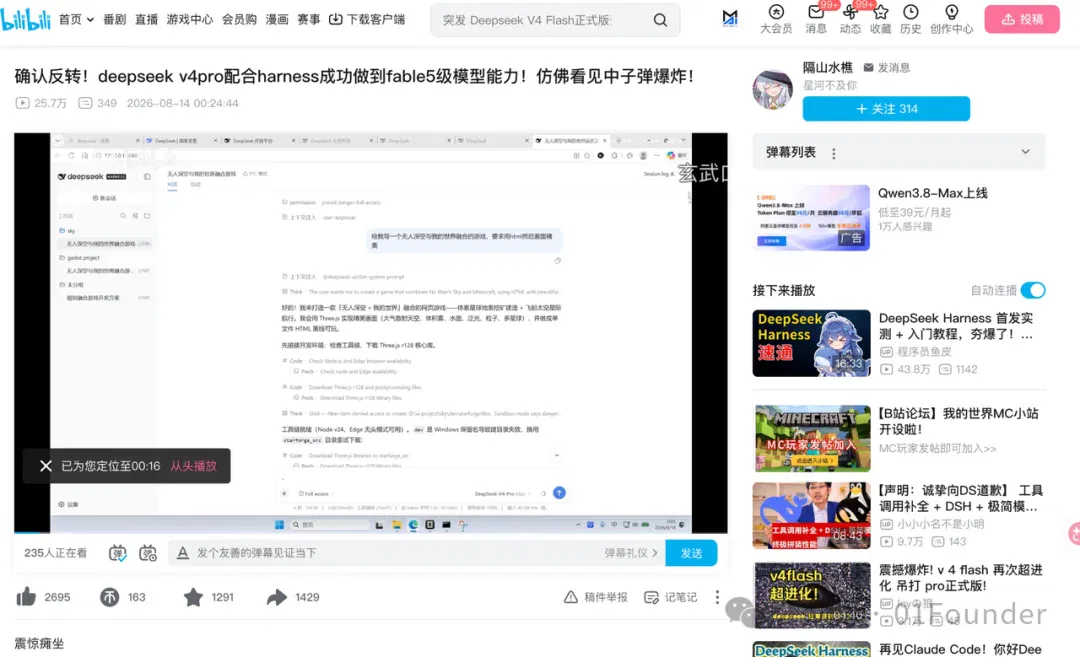Click the video title text
The height and width of the screenshot is (657, 1080).
[354, 76]
